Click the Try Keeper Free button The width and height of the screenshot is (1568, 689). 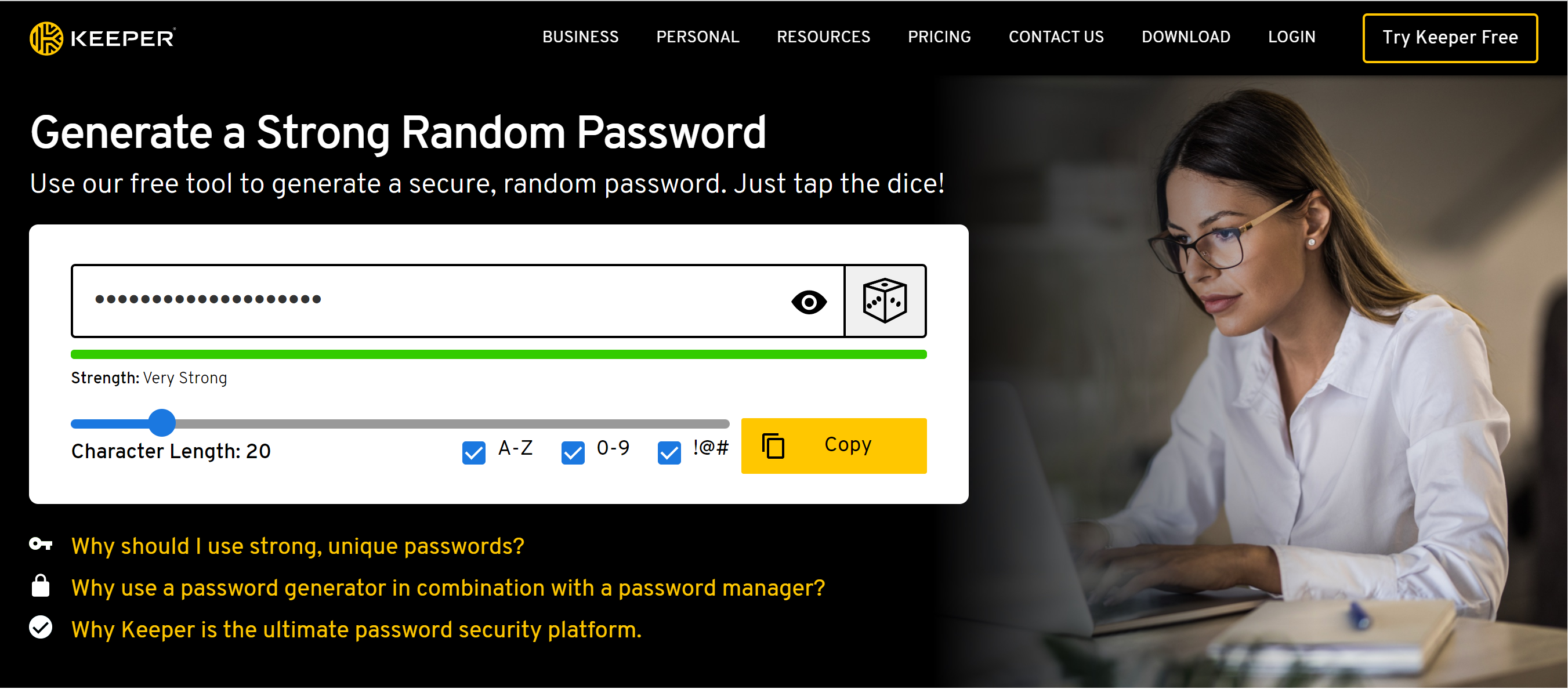click(1450, 38)
